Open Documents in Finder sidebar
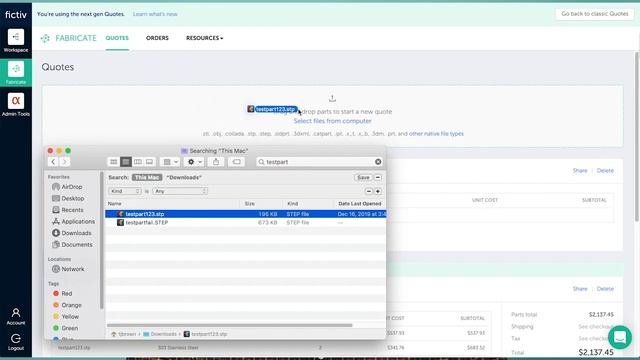Viewport: 640px width, 360px height. click(x=72, y=244)
